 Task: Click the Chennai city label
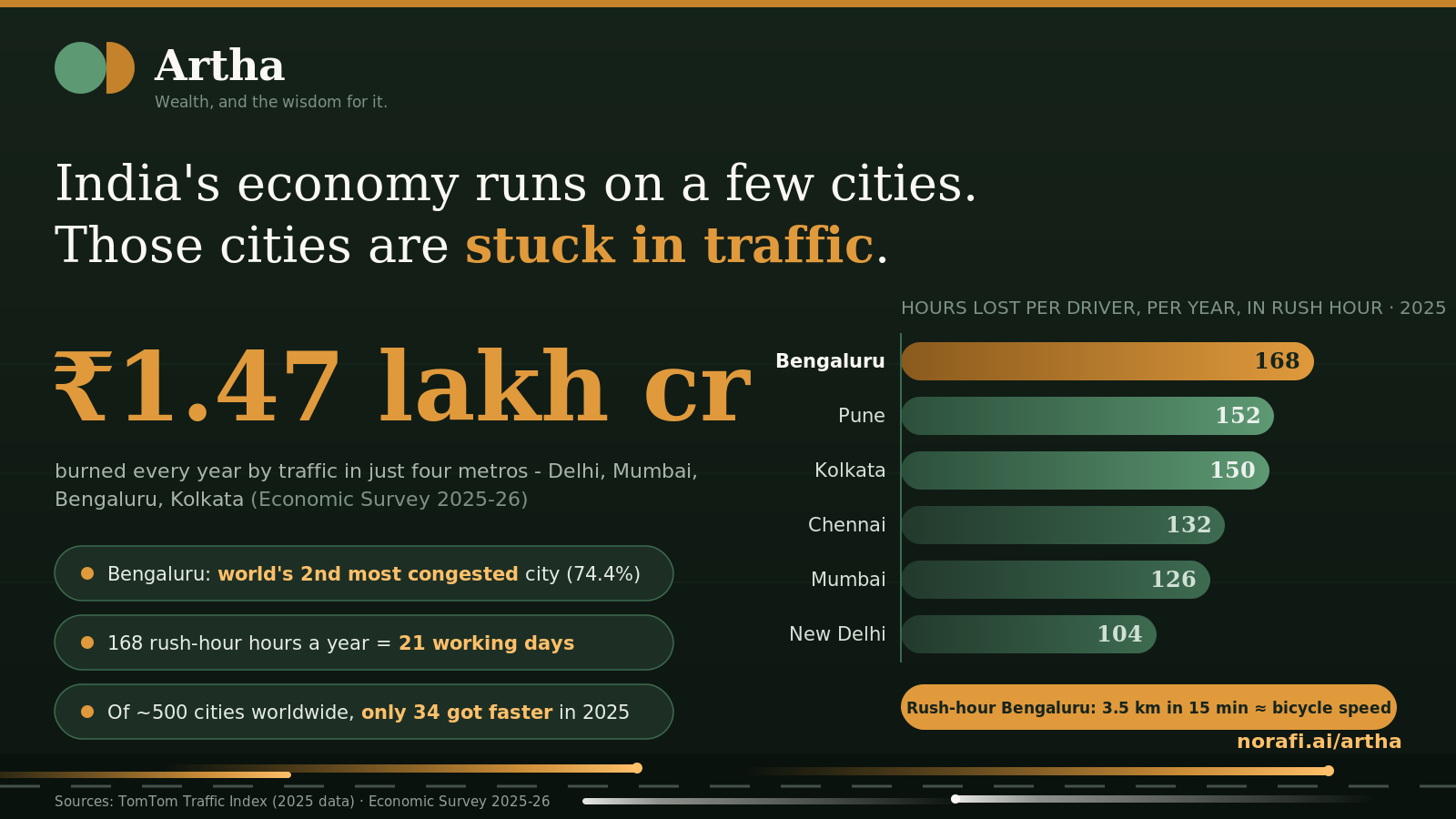tap(846, 525)
